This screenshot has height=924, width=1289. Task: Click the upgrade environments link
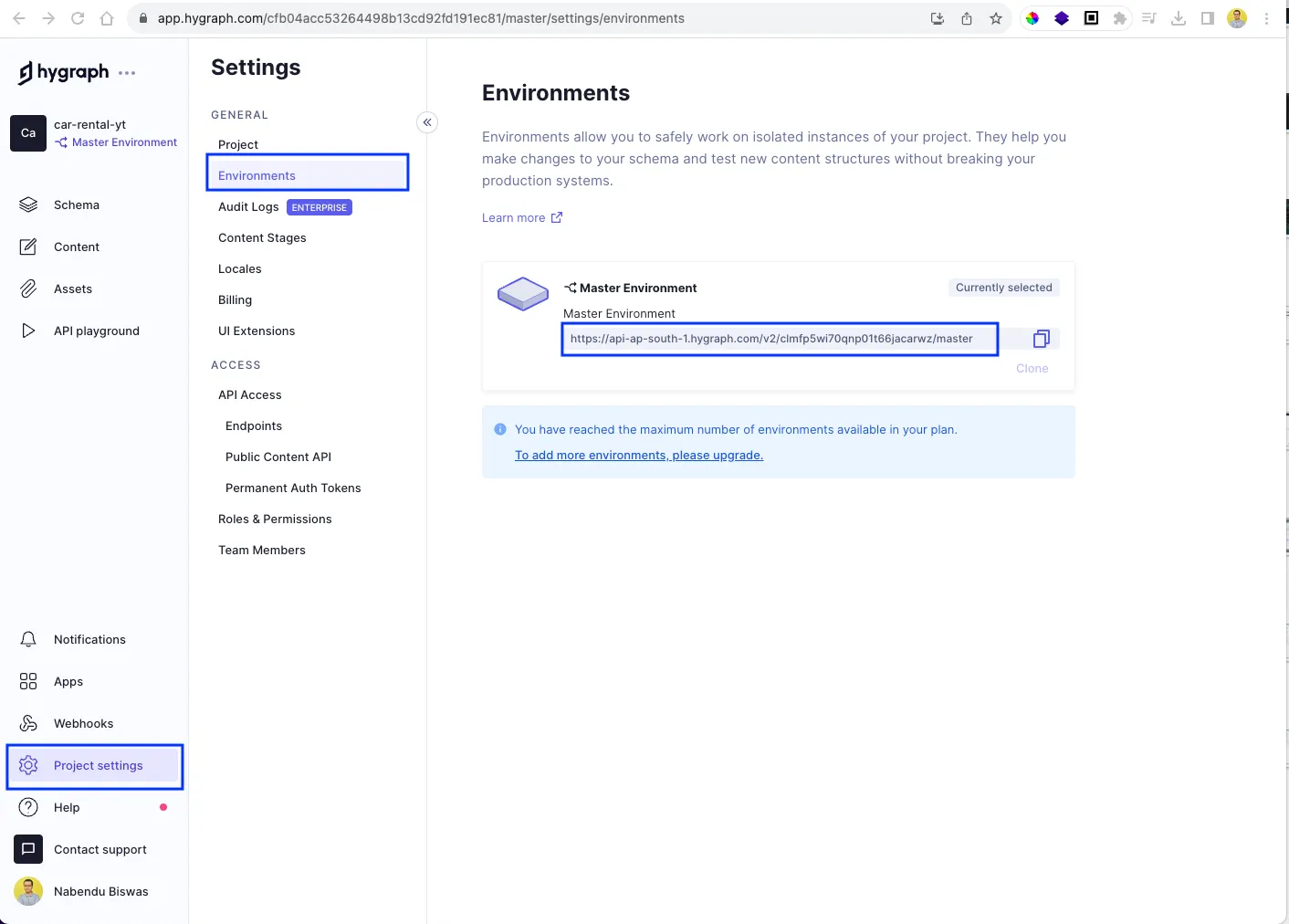click(639, 456)
